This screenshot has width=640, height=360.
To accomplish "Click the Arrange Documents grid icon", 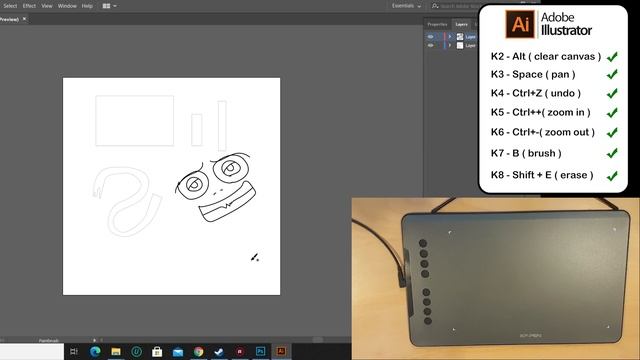I will [106, 6].
